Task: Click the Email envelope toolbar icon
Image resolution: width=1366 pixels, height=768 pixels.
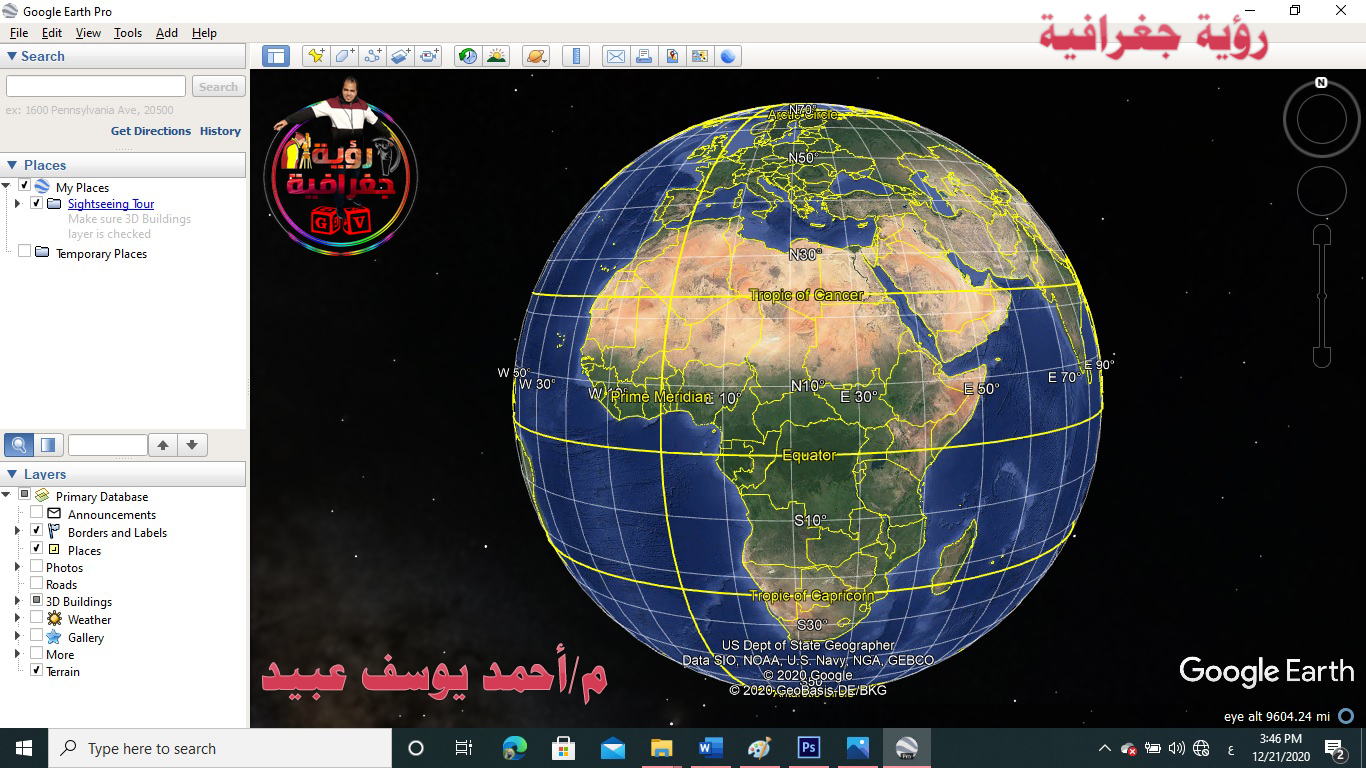Action: pyautogui.click(x=615, y=56)
